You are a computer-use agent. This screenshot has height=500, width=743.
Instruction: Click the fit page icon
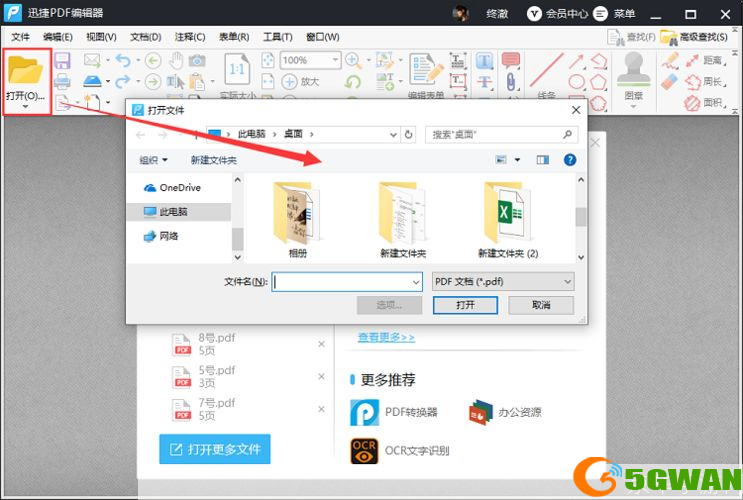click(x=268, y=60)
